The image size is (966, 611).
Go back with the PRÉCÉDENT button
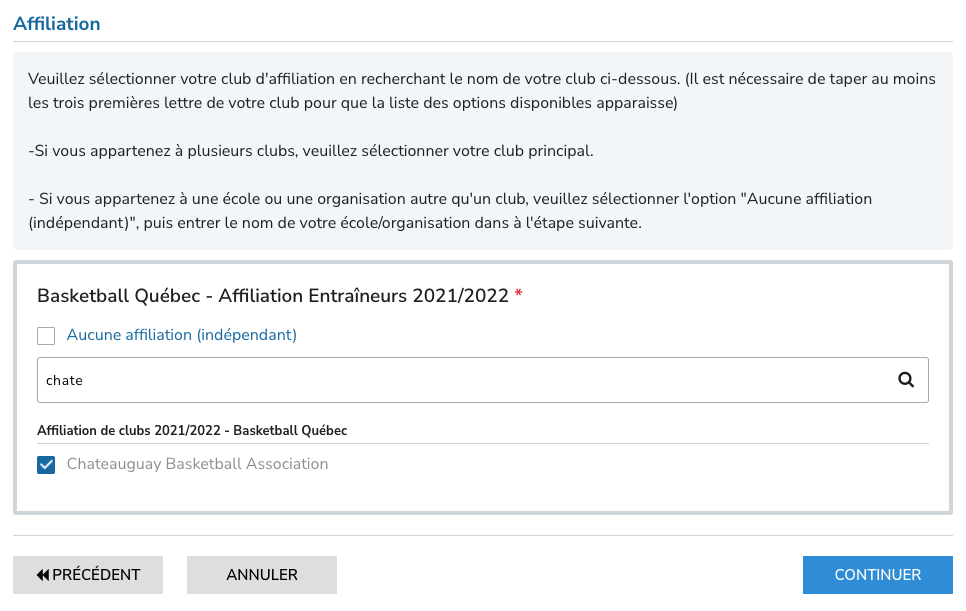coord(88,575)
